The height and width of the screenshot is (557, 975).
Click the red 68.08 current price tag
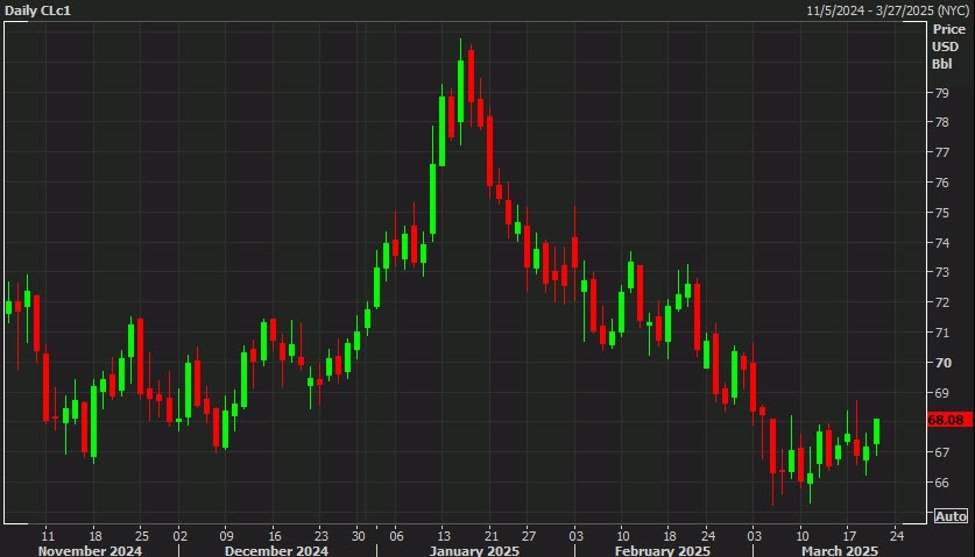point(944,421)
